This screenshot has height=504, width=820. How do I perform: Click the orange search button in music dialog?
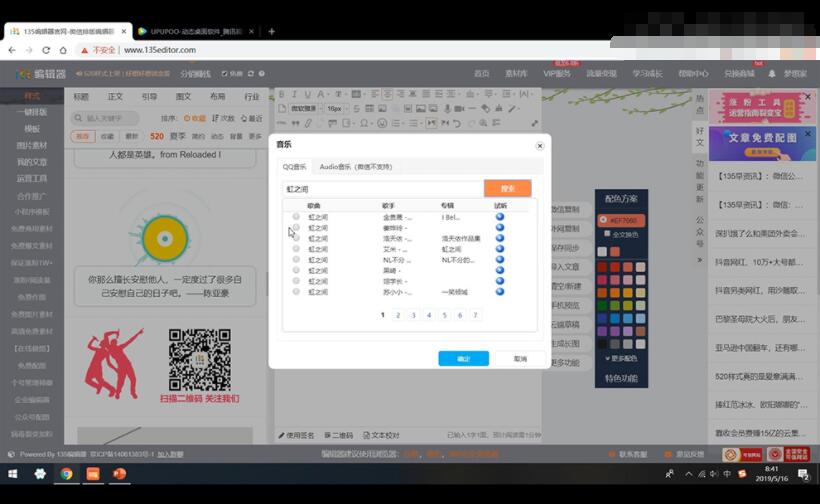pos(508,189)
